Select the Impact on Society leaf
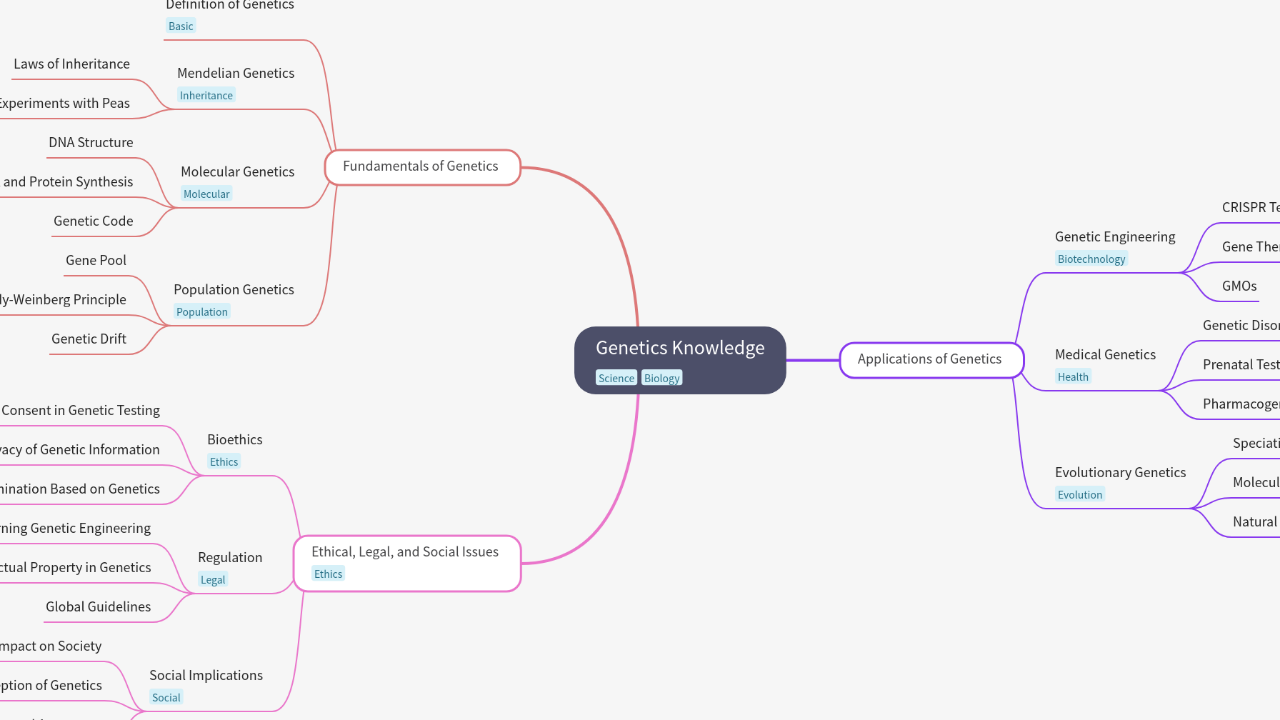 [x=50, y=647]
